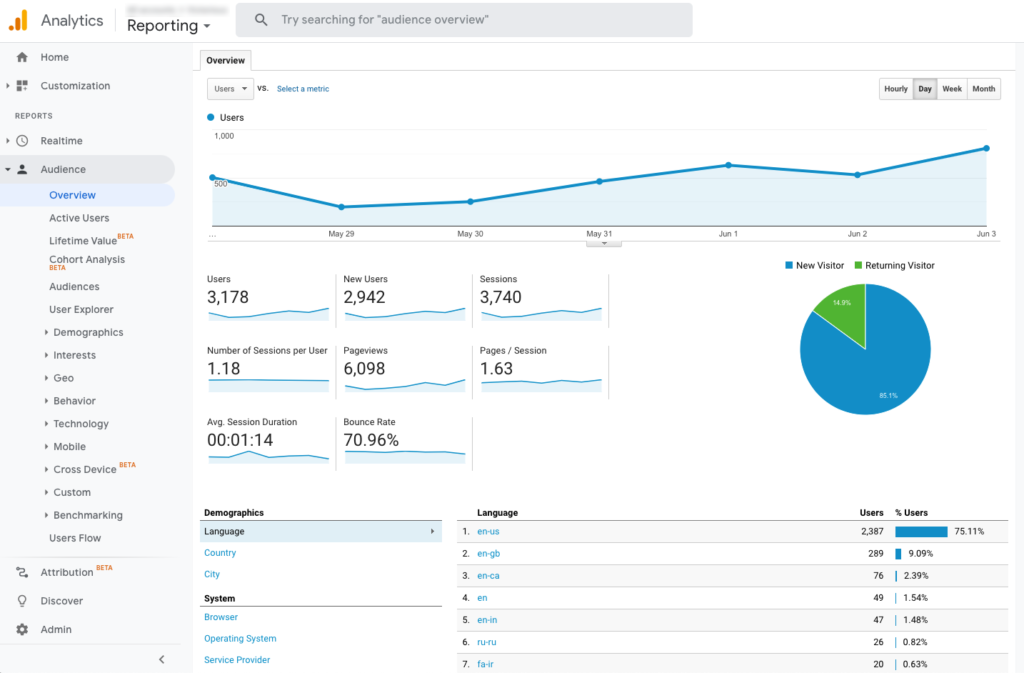Open Customization dashboard icon
The width and height of the screenshot is (1024, 673).
click(22, 86)
